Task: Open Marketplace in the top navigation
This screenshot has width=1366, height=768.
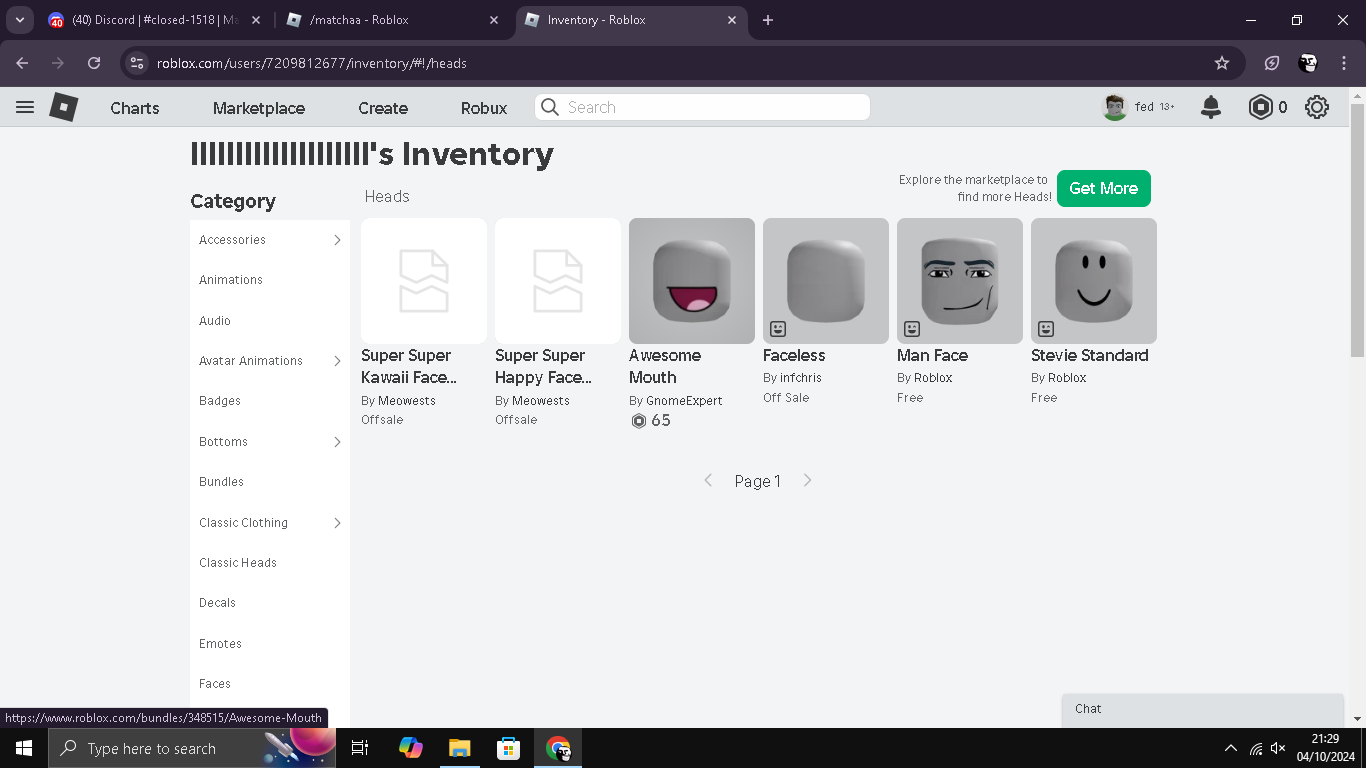Action: (259, 108)
